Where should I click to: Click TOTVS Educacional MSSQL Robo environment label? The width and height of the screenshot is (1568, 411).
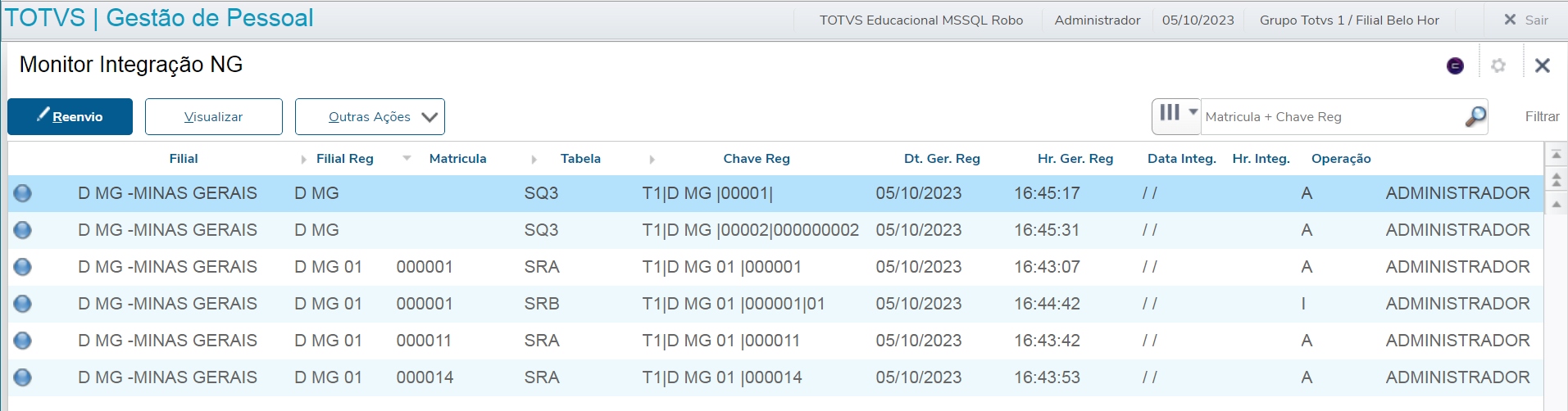(921, 20)
